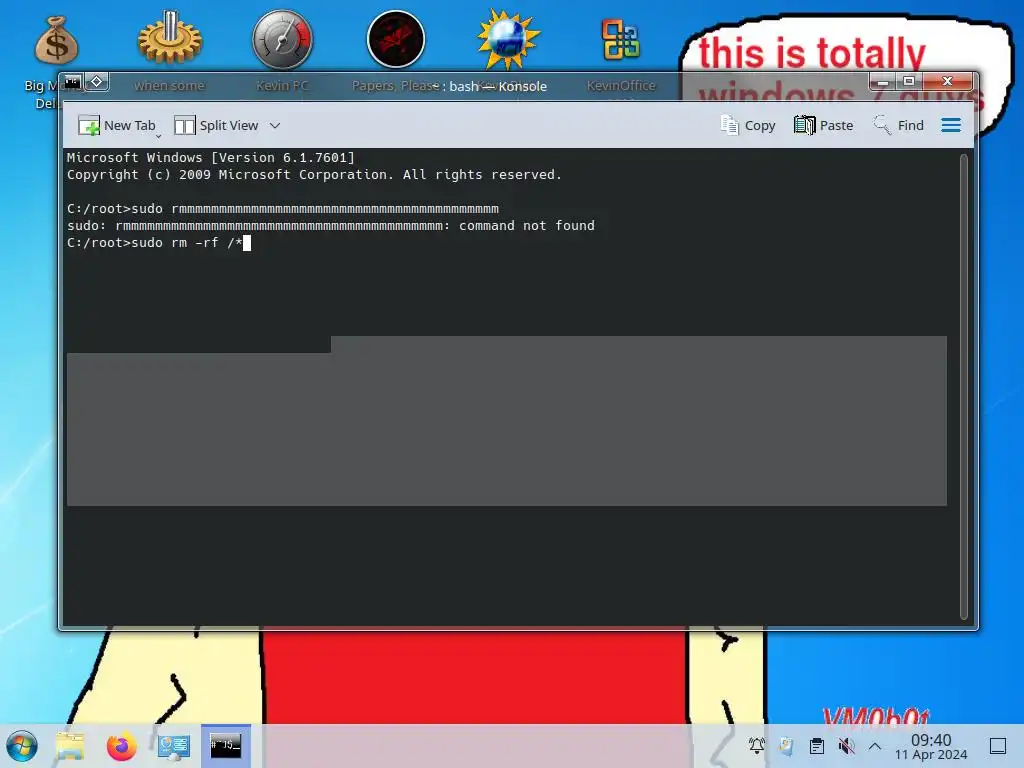Click the Paste toolbar button
The width and height of the screenshot is (1024, 768).
pyautogui.click(x=824, y=125)
